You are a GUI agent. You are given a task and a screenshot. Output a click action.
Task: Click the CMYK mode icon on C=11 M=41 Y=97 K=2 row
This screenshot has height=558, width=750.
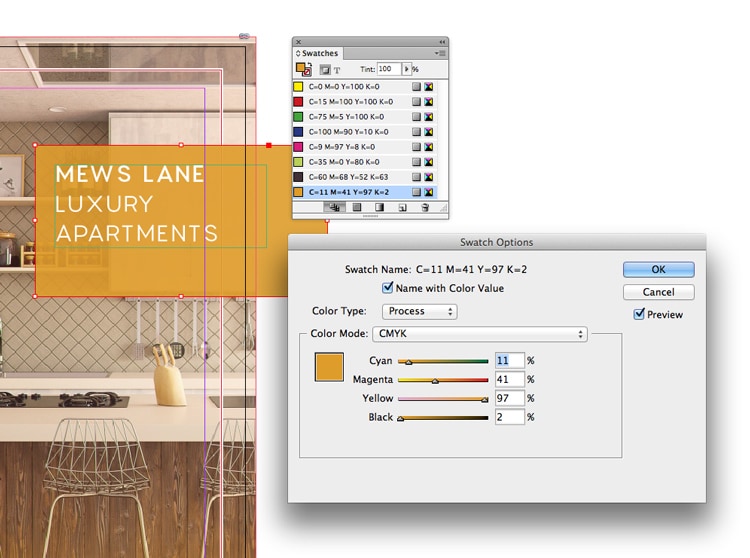tap(429, 192)
